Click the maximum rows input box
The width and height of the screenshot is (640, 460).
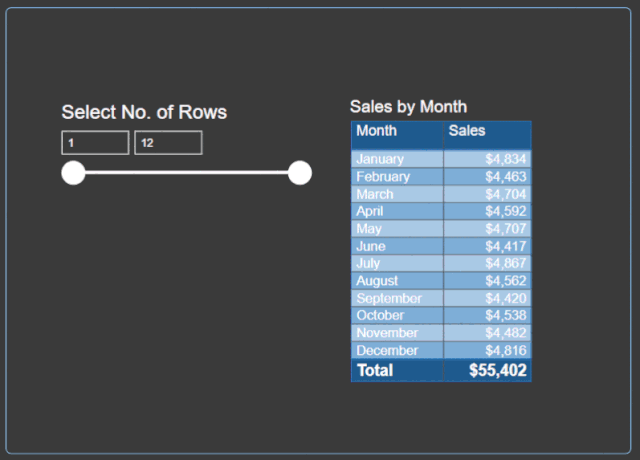click(x=168, y=143)
